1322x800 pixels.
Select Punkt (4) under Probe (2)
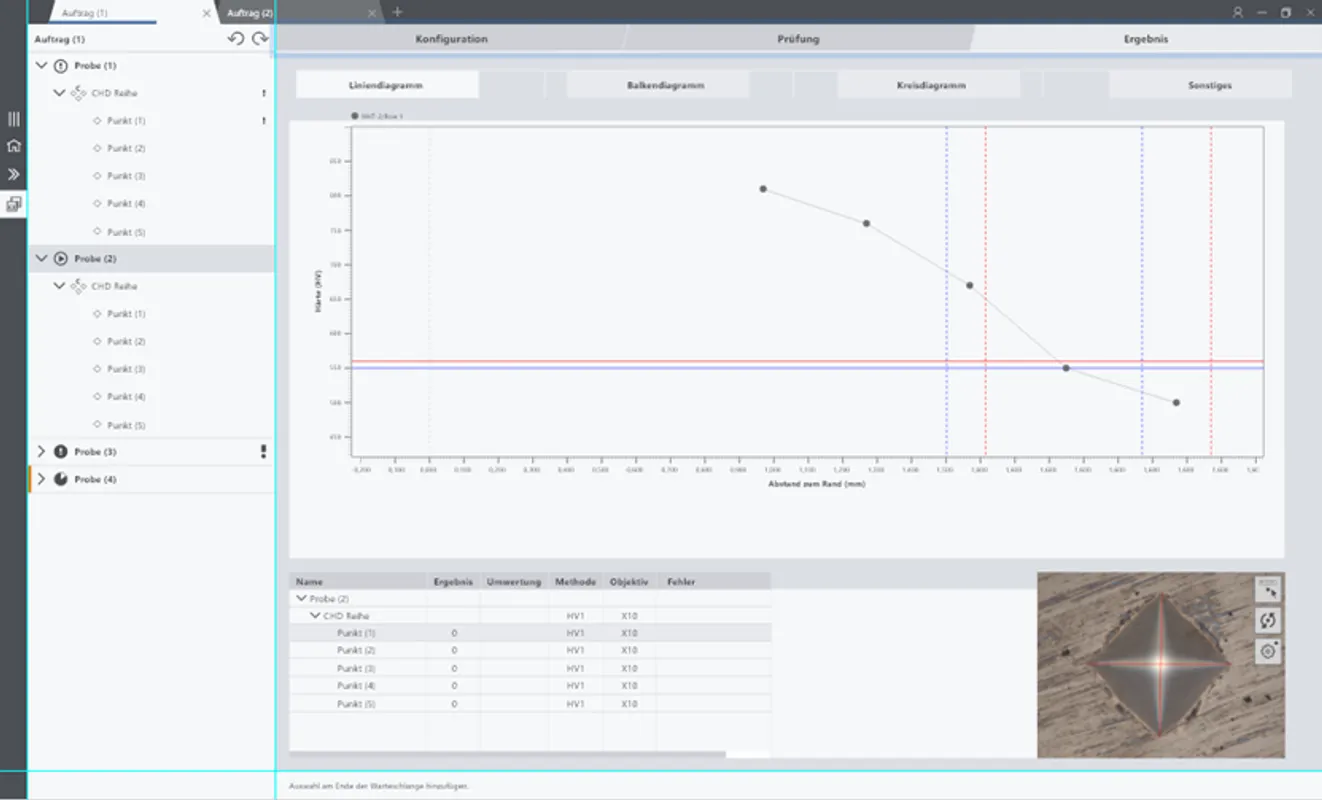click(x=126, y=397)
